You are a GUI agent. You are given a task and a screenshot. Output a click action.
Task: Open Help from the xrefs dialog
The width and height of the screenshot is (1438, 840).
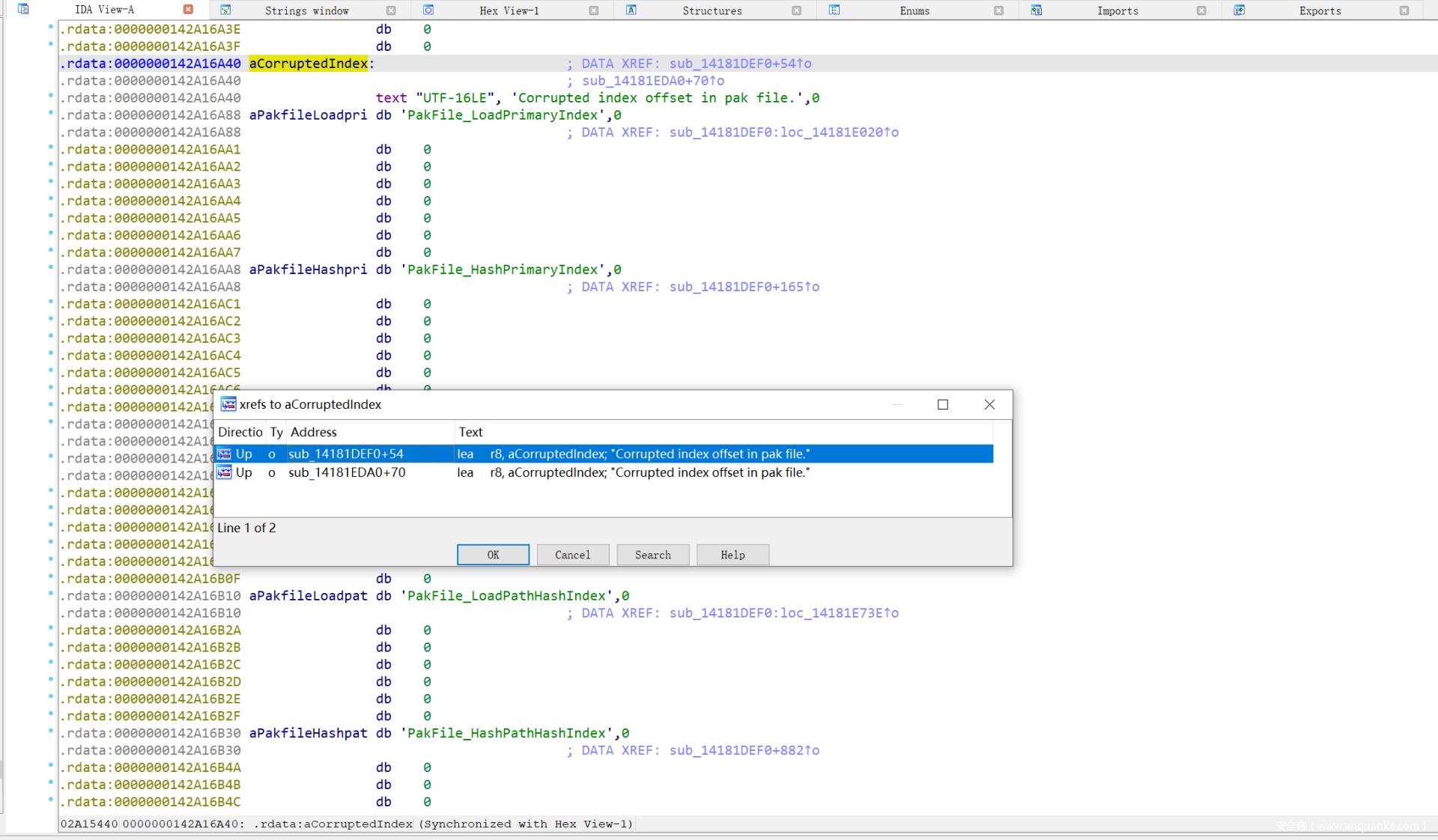pyautogui.click(x=732, y=555)
